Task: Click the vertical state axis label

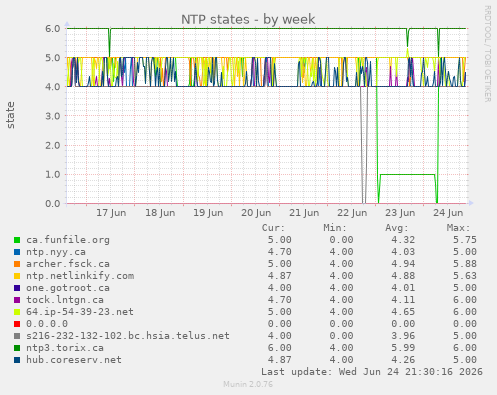Action: (x=11, y=115)
